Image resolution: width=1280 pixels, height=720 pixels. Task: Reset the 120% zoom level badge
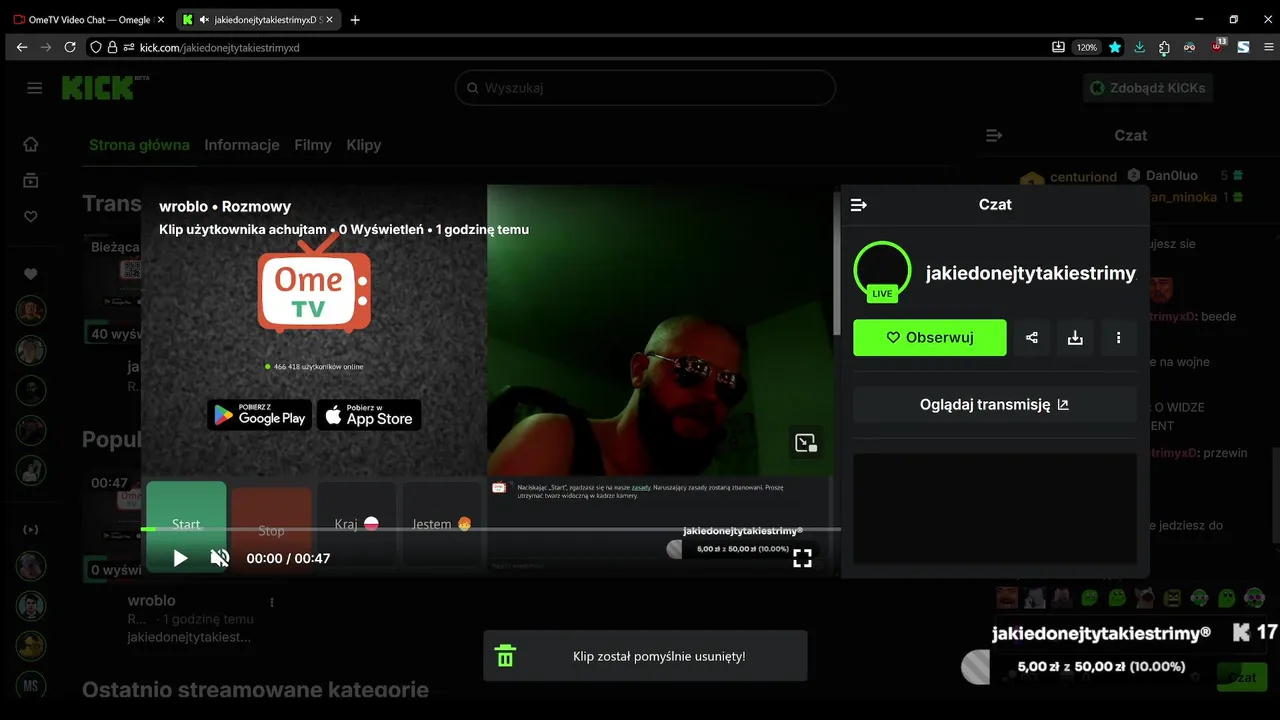pyautogui.click(x=1086, y=47)
